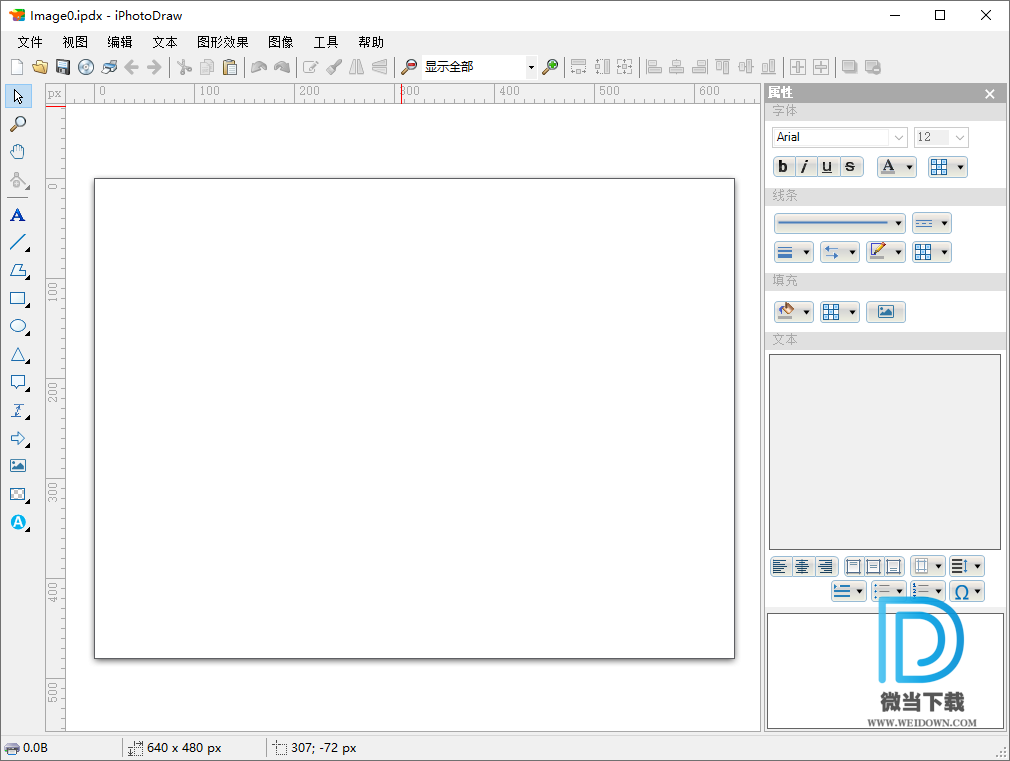Image resolution: width=1010 pixels, height=761 pixels.
Task: Toggle bold formatting
Action: click(783, 167)
